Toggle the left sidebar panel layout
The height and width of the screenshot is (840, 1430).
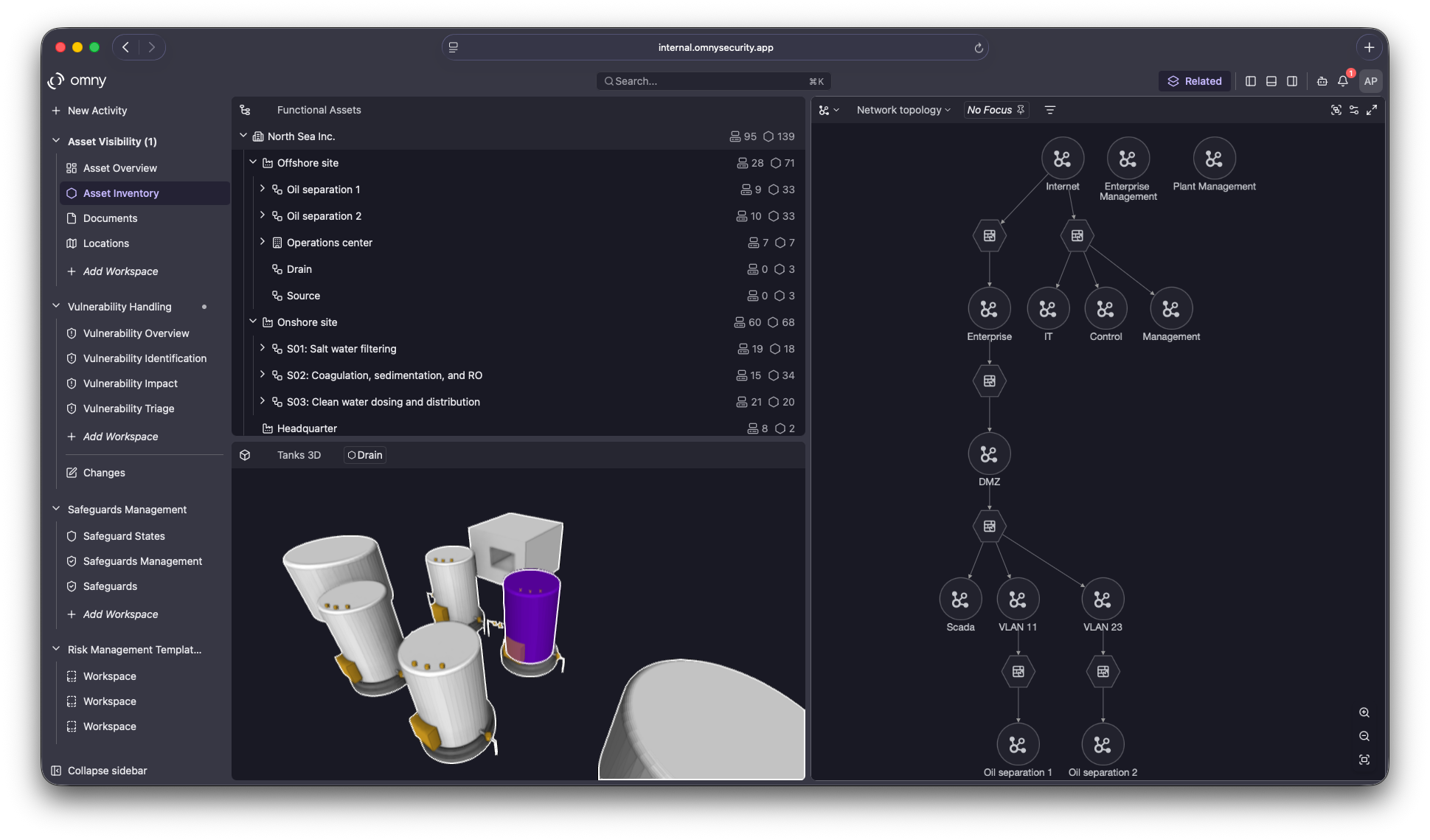[1251, 81]
